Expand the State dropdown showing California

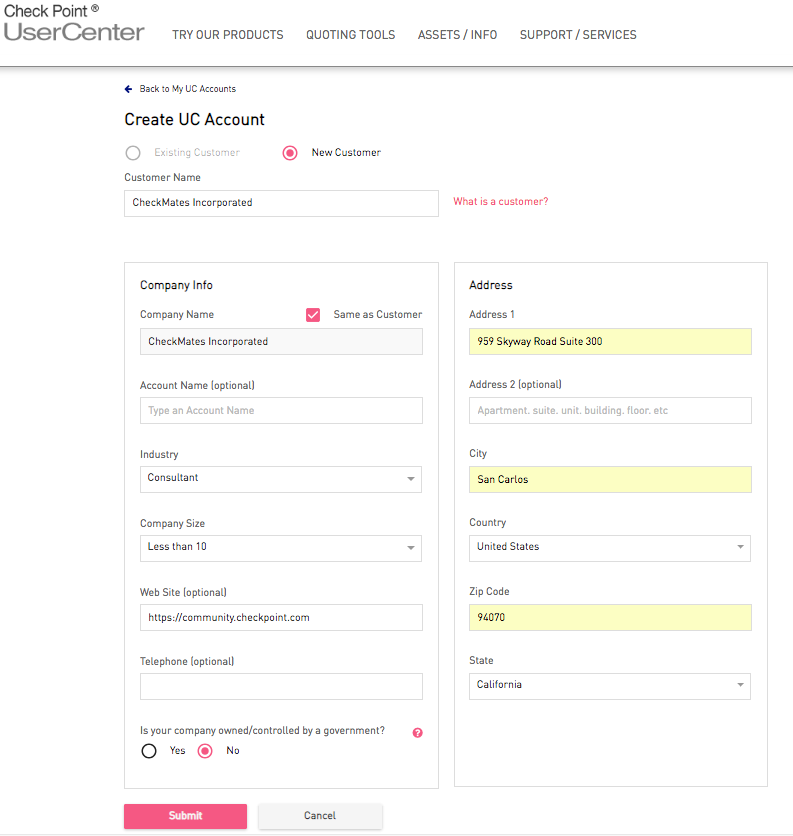(x=610, y=686)
